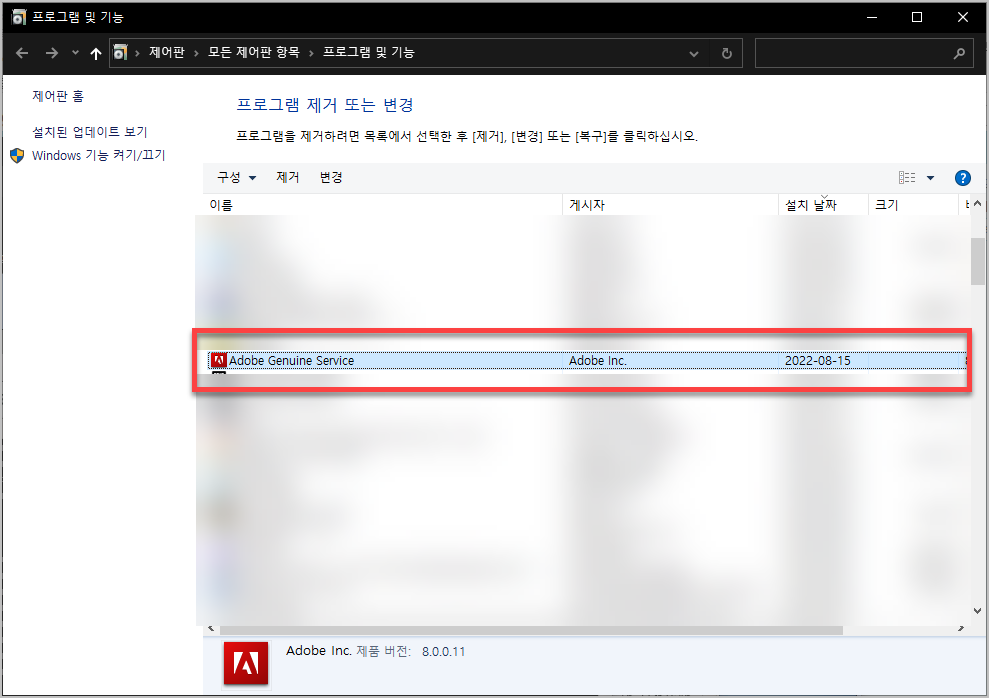This screenshot has width=989, height=698.
Task: Click the address bar control panel icon
Action: (120, 52)
